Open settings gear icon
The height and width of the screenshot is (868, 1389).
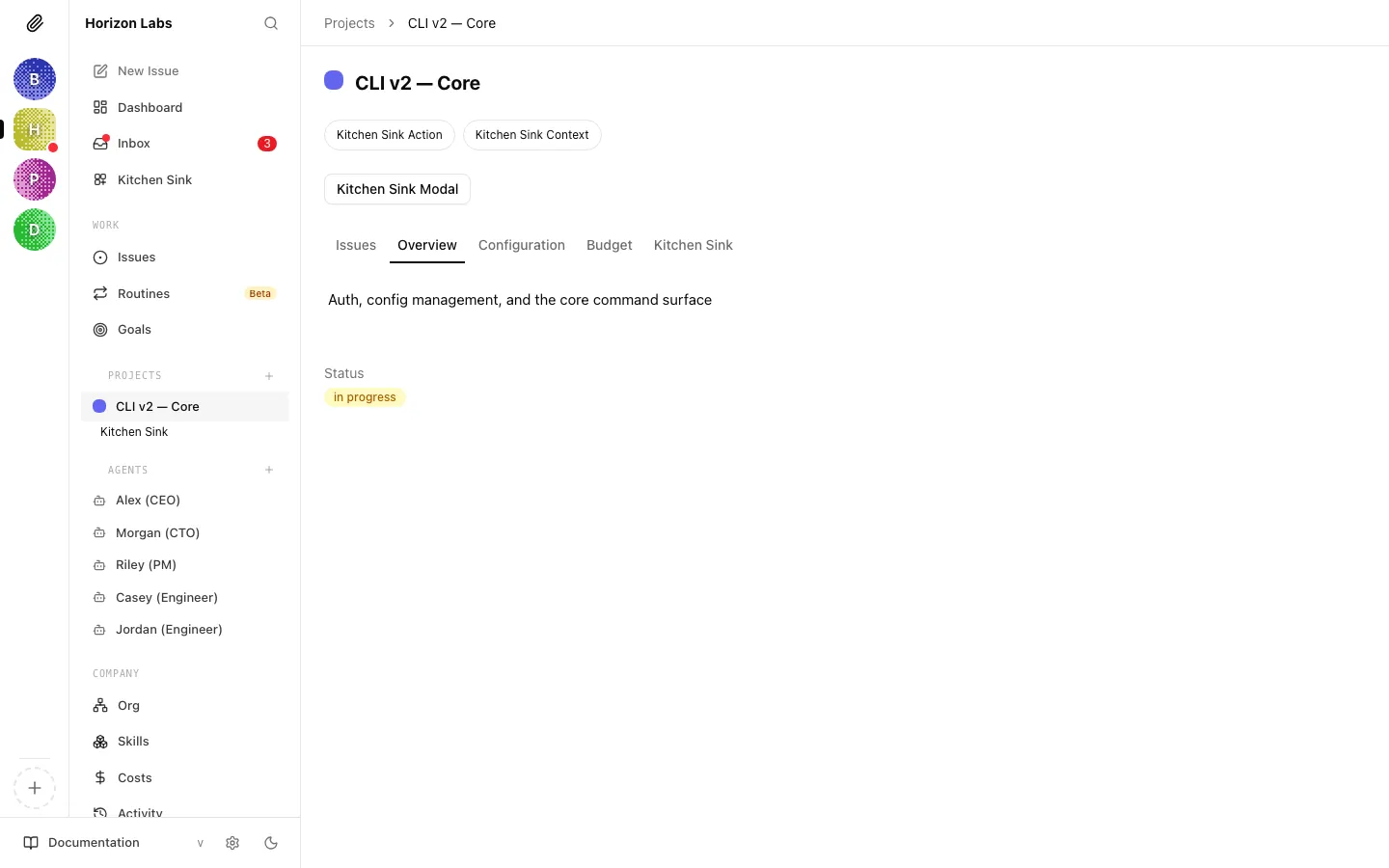[x=232, y=843]
